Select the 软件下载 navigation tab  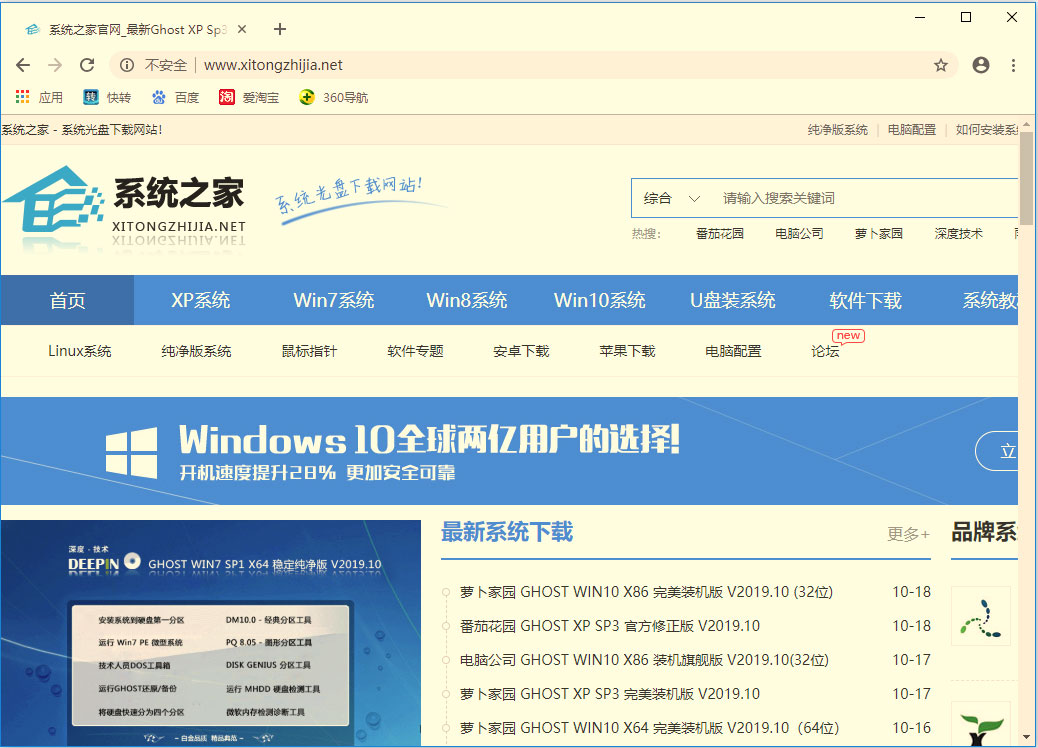pos(865,300)
